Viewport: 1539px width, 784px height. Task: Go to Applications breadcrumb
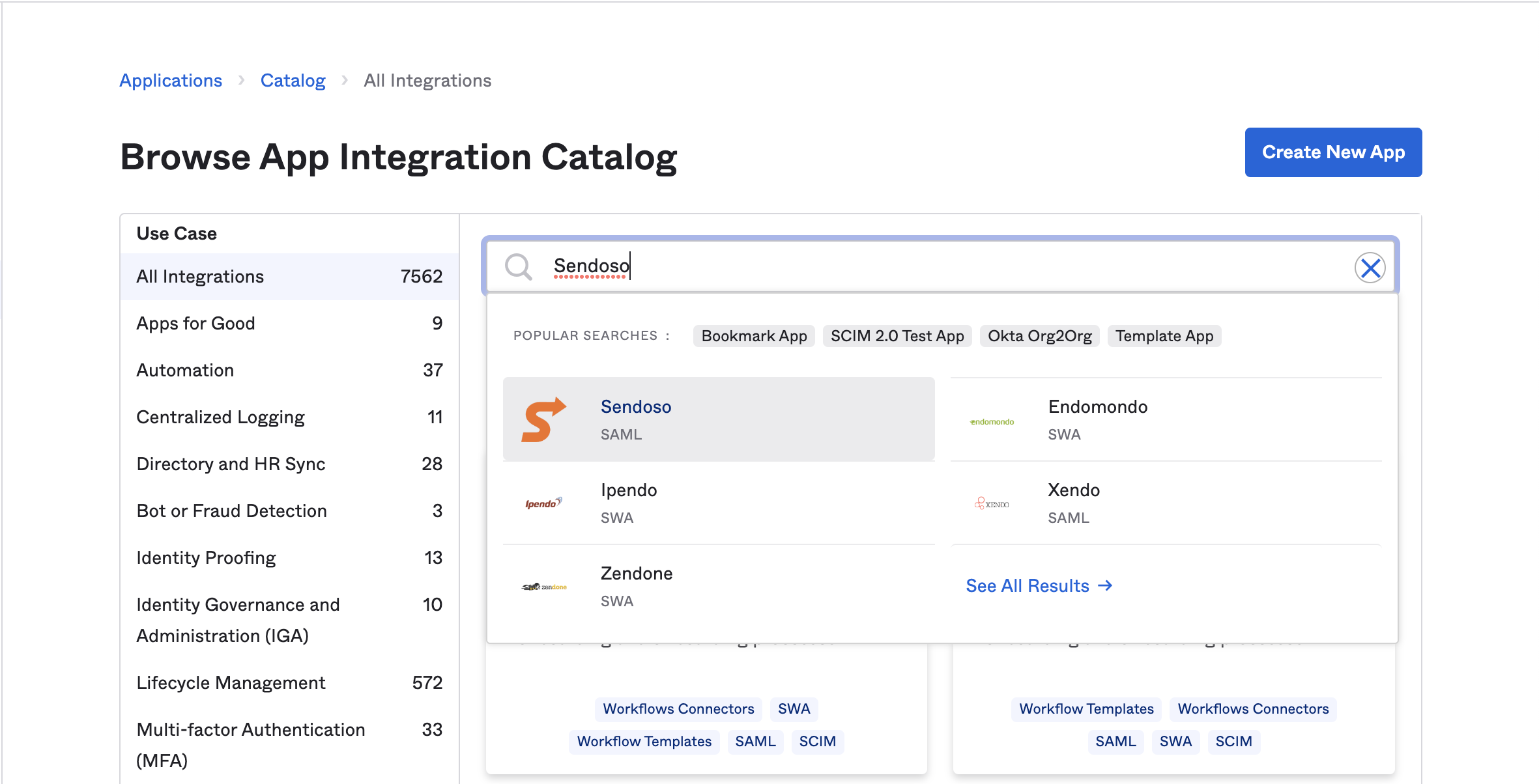click(171, 81)
